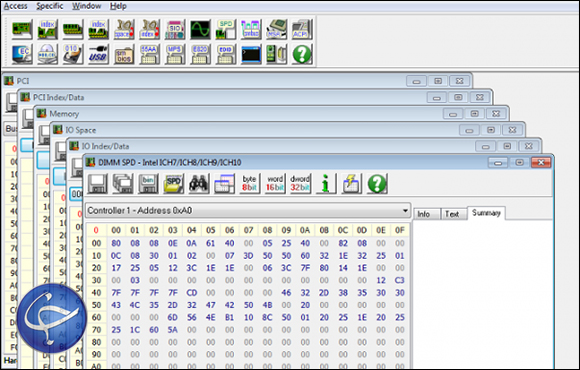Open the DIMM SPD tool in the main toolbar
The image size is (580, 370).
[226, 29]
